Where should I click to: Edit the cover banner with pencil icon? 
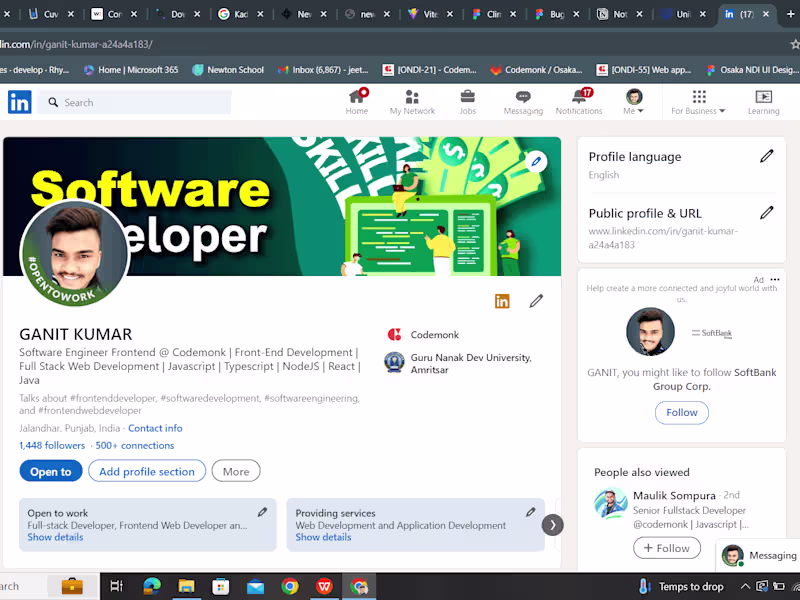point(536,162)
